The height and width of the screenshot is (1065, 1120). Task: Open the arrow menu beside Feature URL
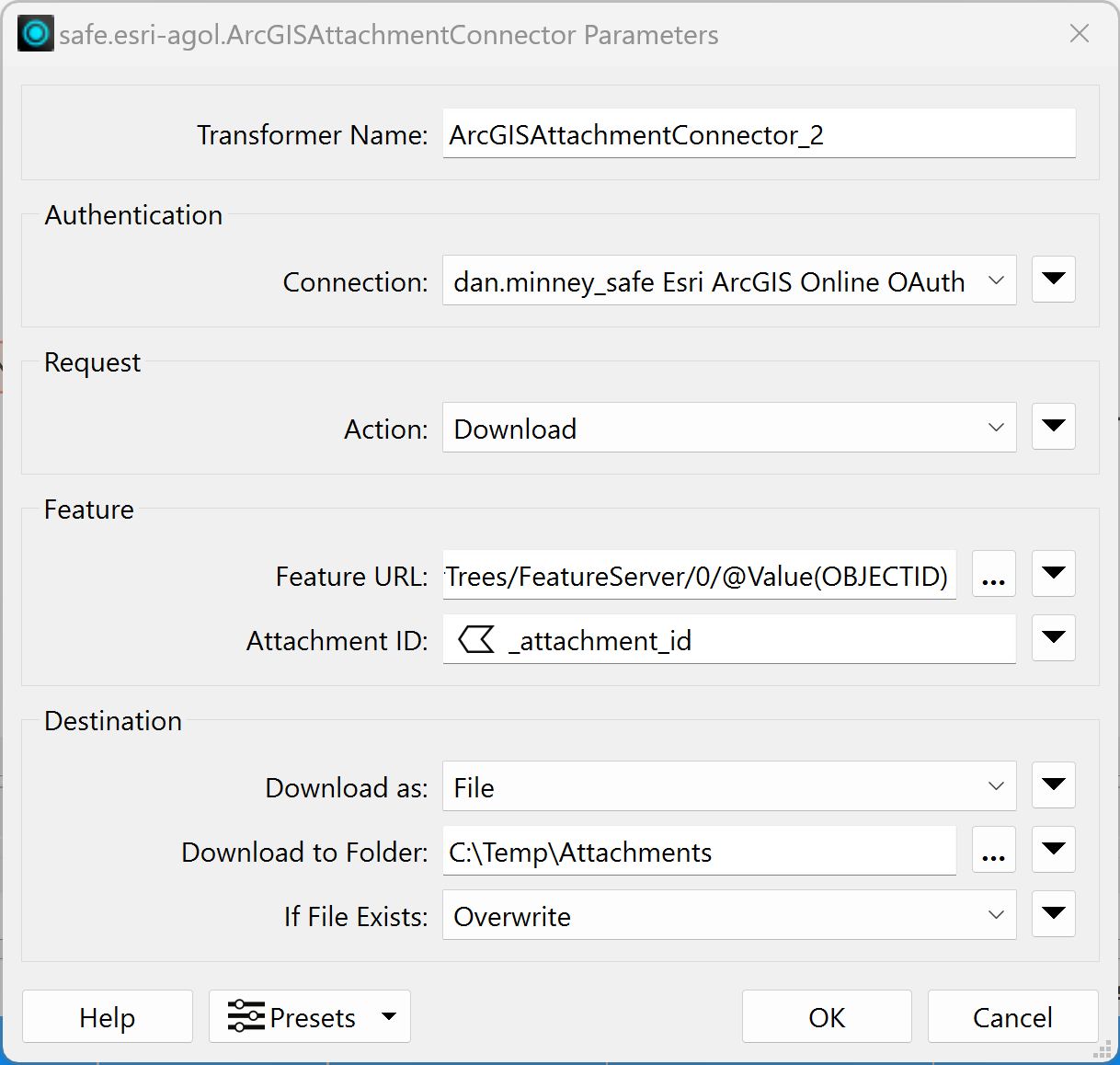pos(1054,573)
